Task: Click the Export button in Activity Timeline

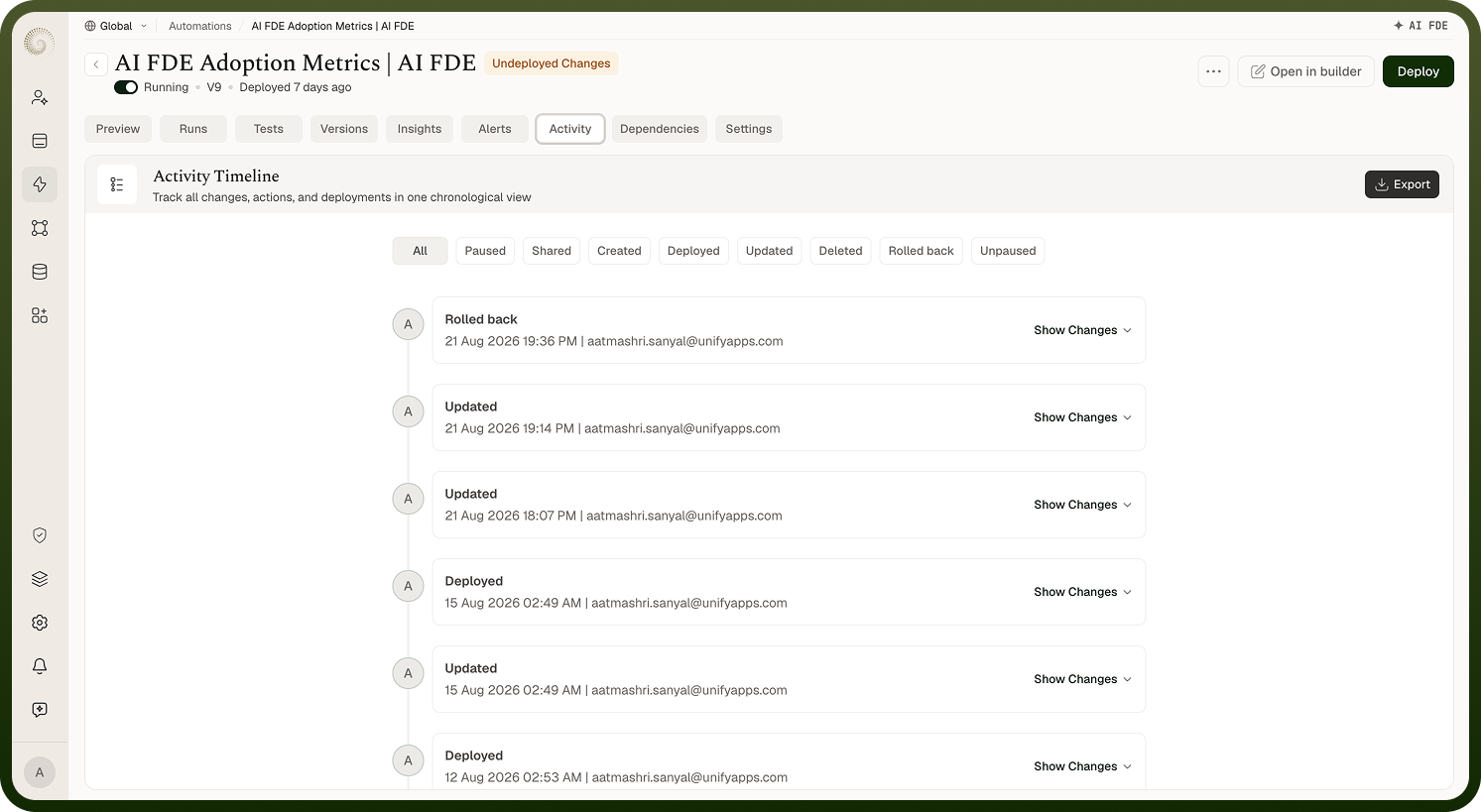Action: (x=1402, y=184)
